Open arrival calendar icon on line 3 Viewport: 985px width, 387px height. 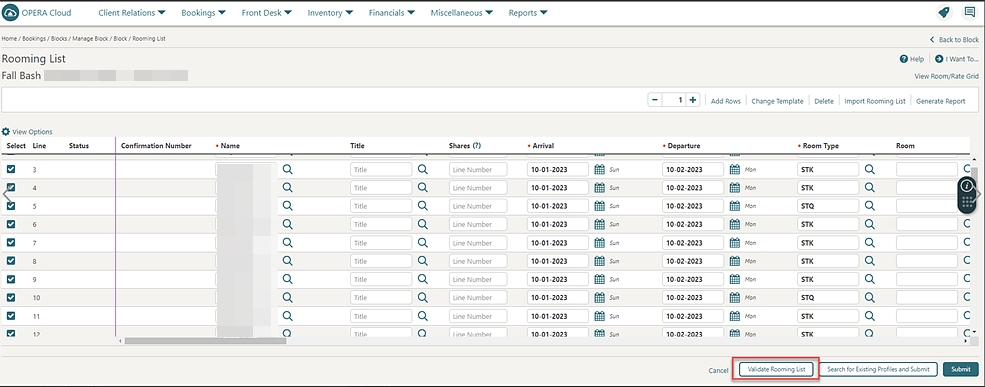coord(599,170)
